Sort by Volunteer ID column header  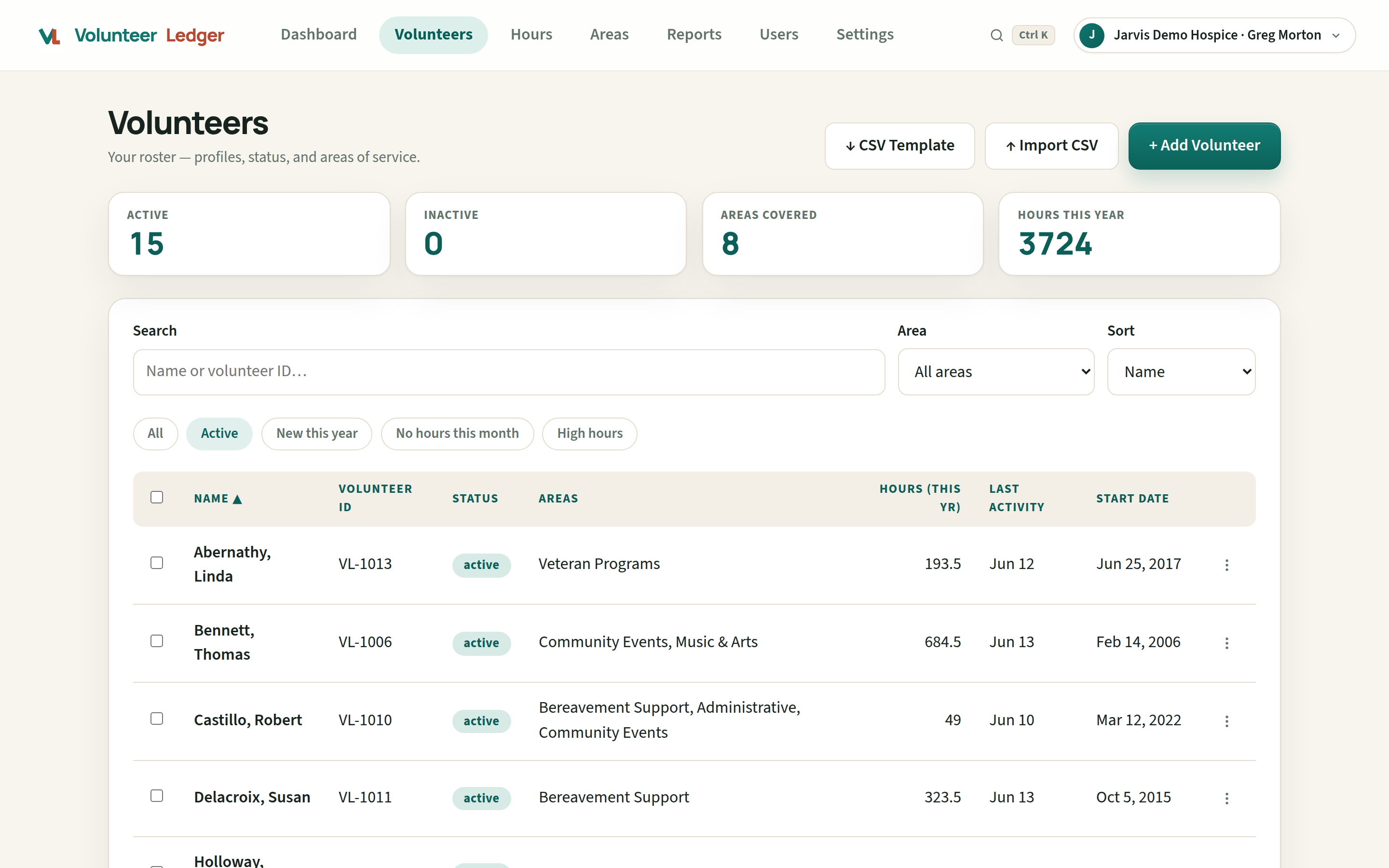pos(375,498)
